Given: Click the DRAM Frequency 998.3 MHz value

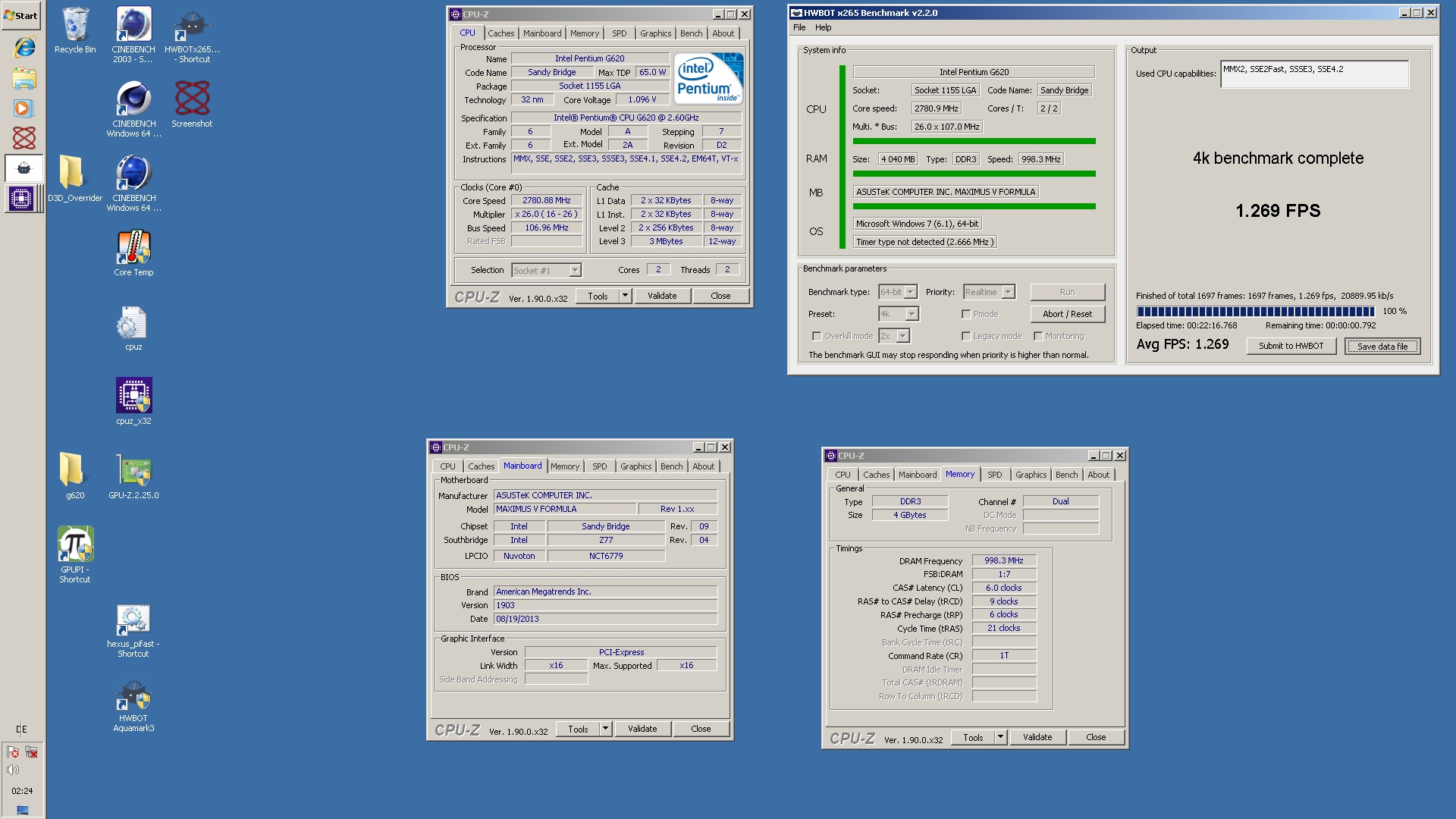Looking at the screenshot, I should 1003,560.
